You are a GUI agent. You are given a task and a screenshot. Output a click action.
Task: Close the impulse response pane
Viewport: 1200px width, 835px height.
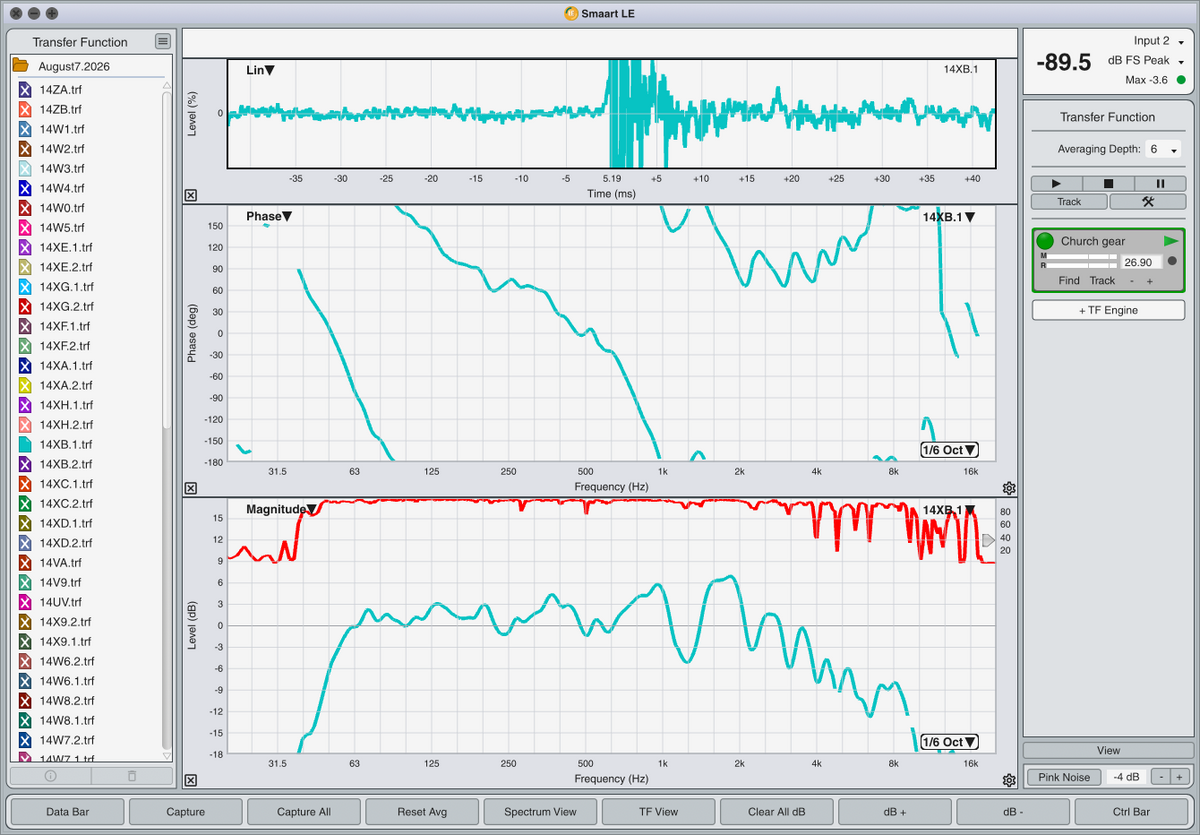[191, 196]
